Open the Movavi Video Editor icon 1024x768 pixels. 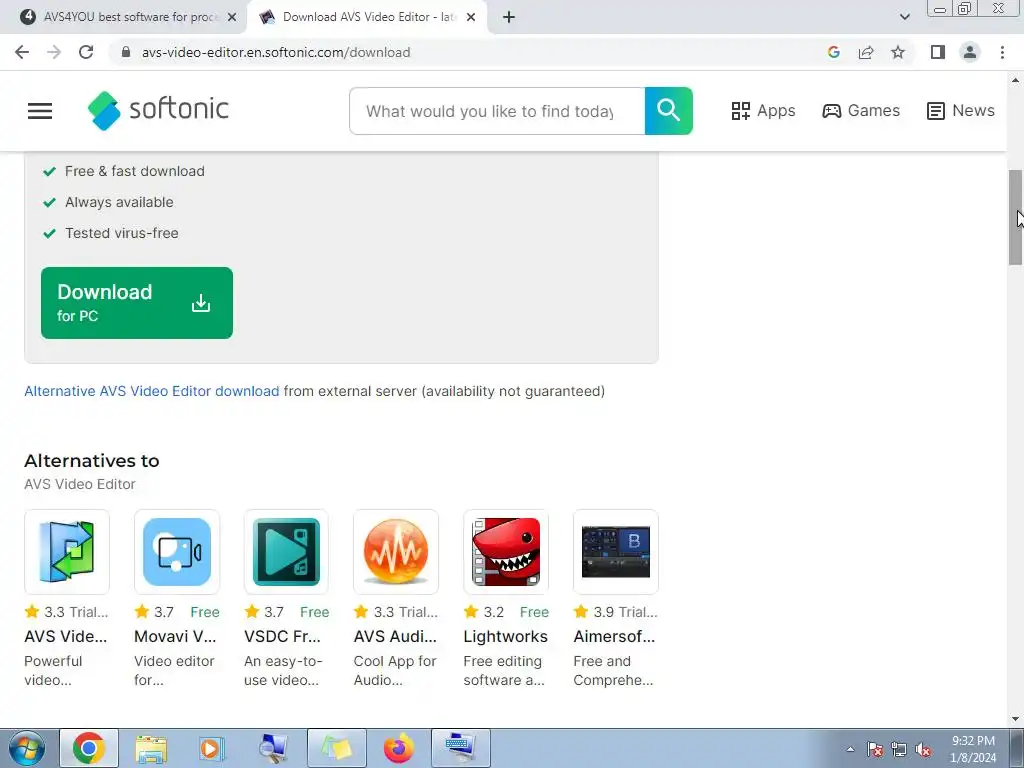pos(177,552)
